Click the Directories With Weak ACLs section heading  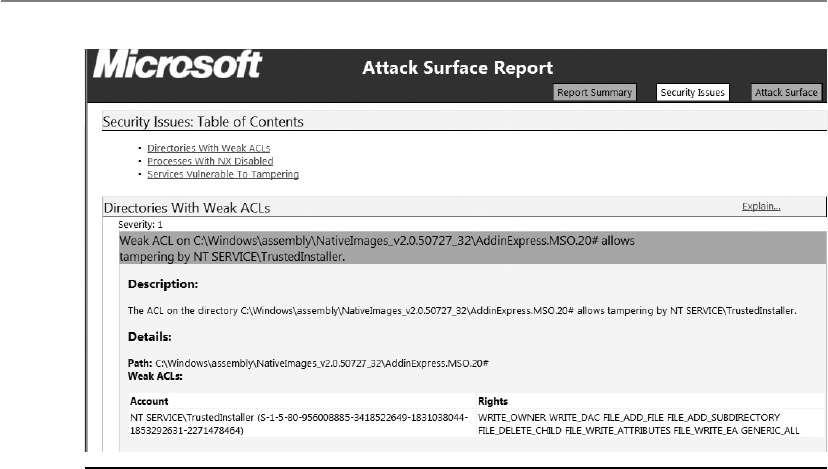pos(187,208)
